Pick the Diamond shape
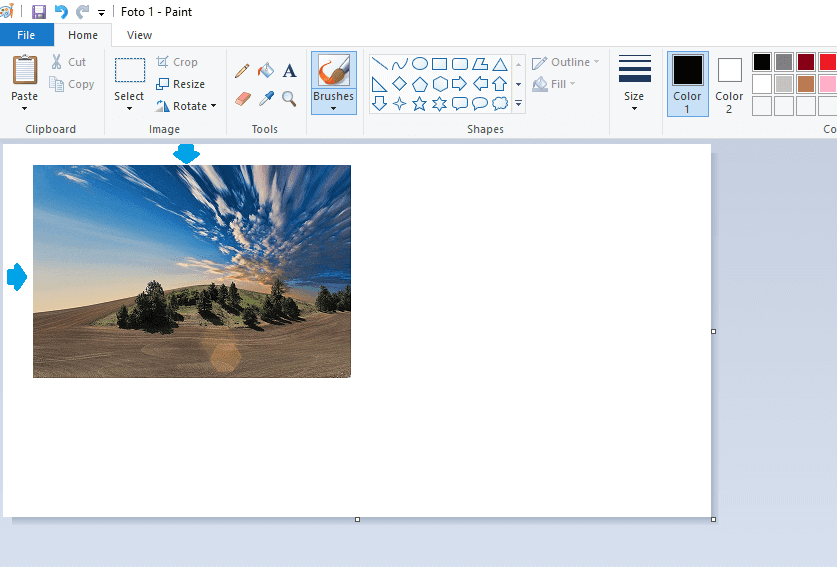The height and width of the screenshot is (567, 837). [399, 84]
